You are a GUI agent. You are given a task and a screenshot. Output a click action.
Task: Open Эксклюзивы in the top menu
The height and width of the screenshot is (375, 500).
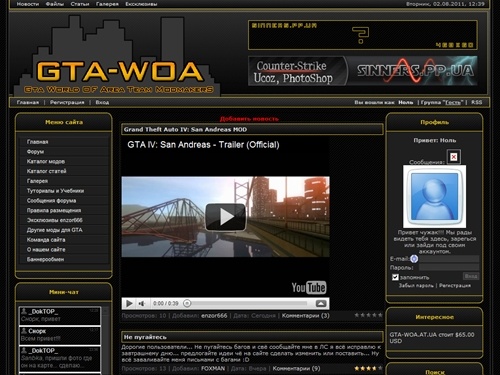tap(141, 4)
